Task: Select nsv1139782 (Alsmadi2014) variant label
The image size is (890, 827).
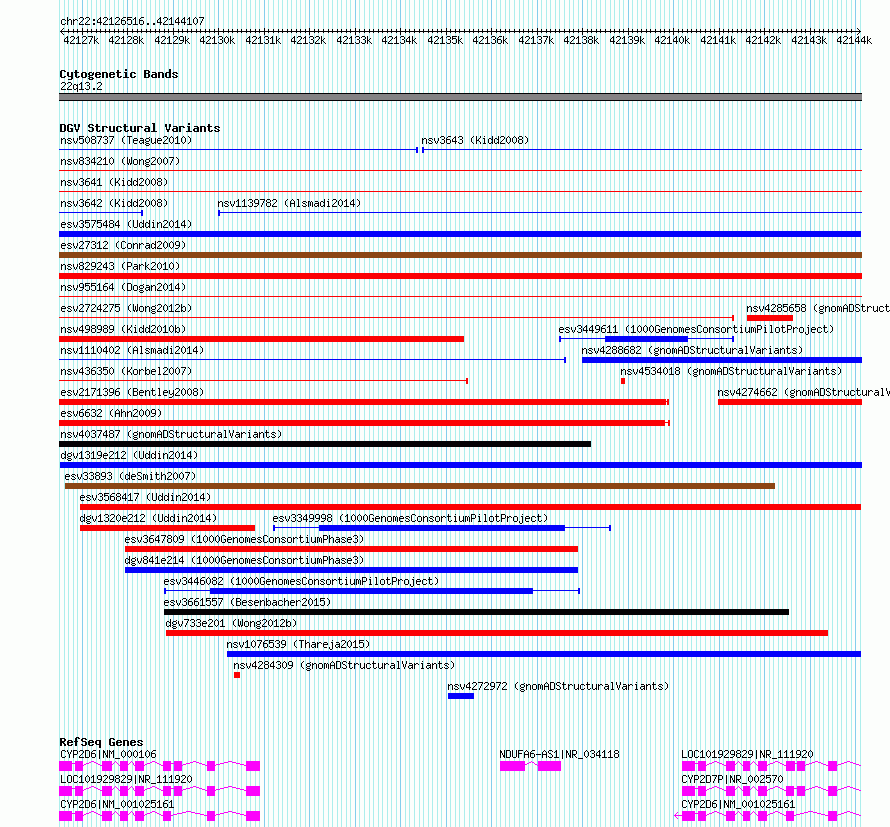Action: point(289,203)
